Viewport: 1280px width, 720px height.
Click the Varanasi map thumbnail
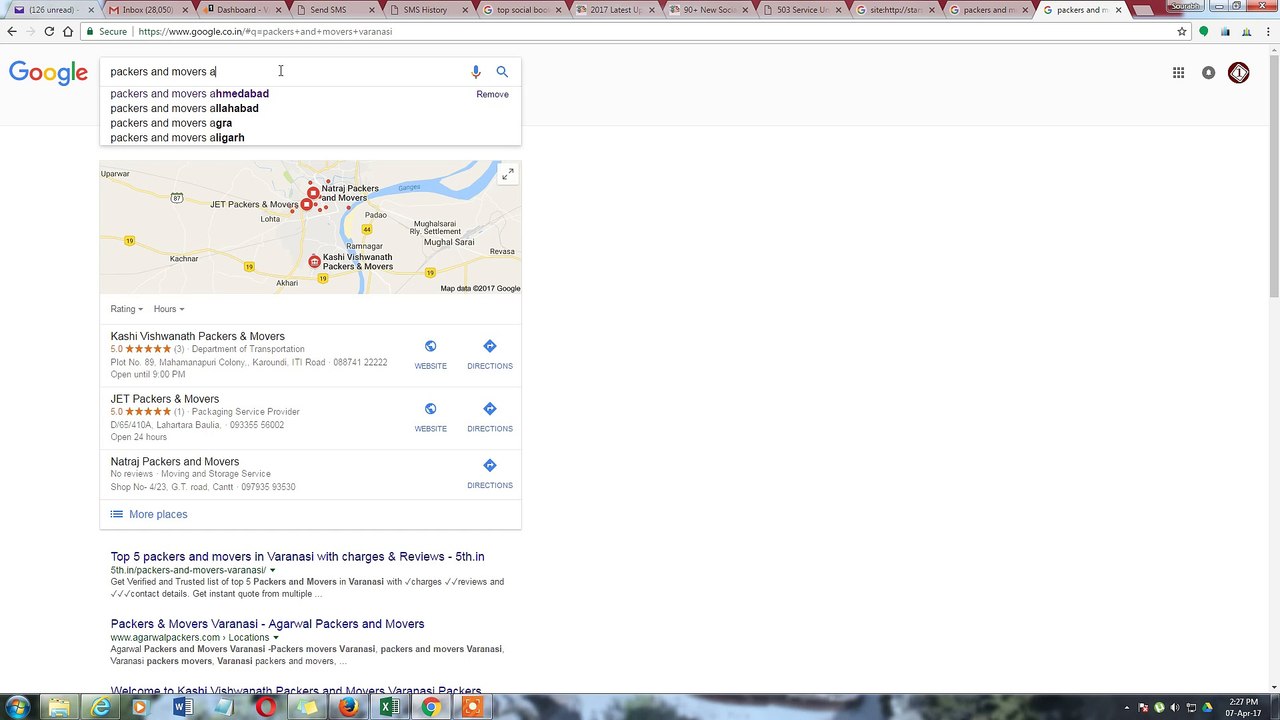(310, 227)
